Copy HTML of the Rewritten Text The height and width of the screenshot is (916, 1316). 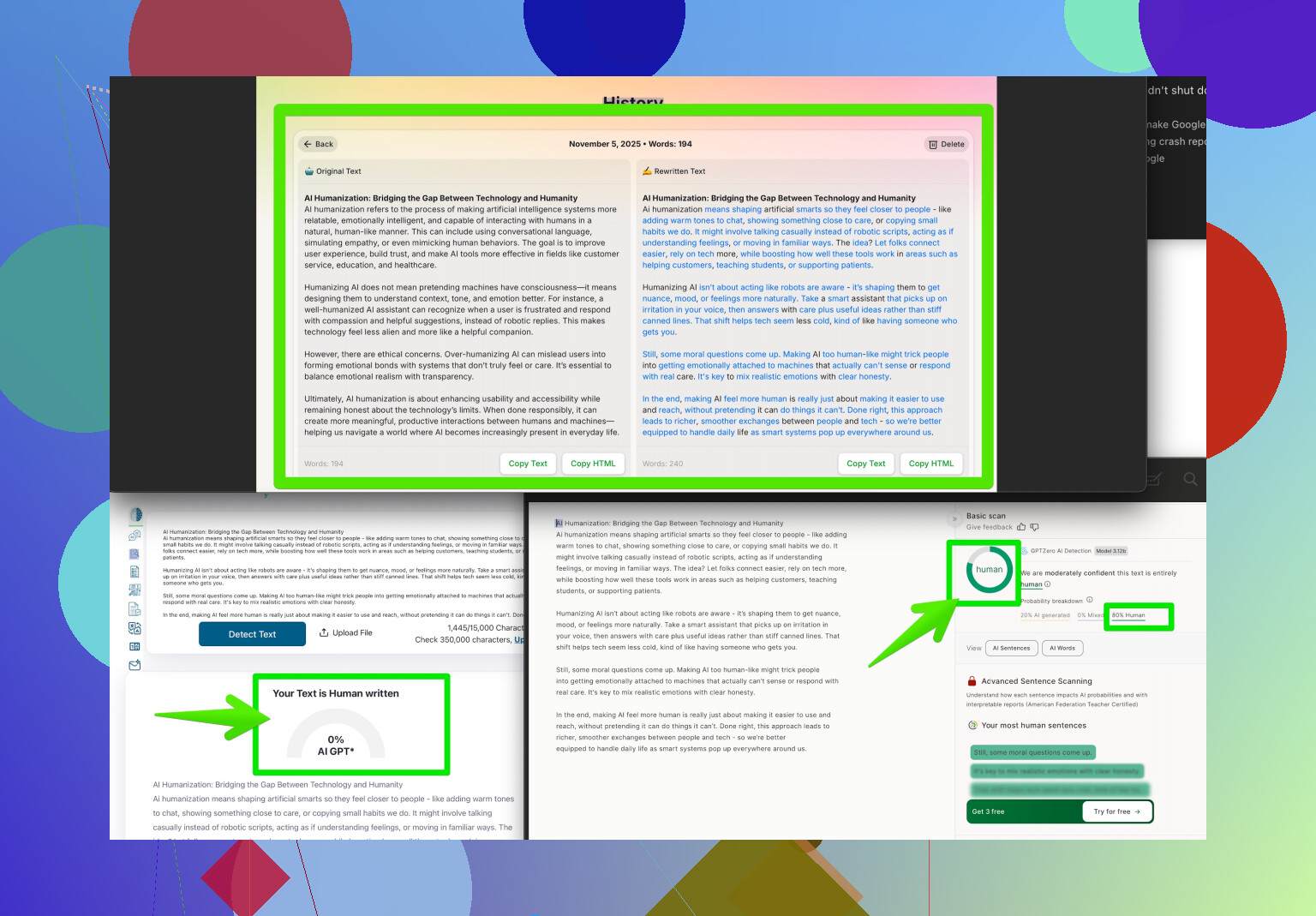930,464
